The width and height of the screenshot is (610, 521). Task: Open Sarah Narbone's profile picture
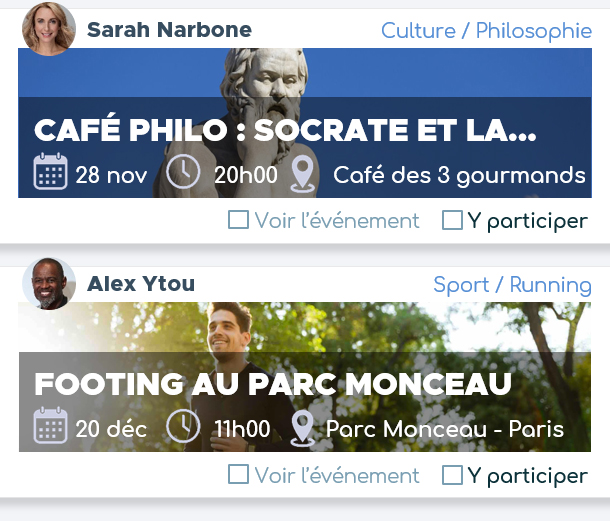click(x=48, y=29)
